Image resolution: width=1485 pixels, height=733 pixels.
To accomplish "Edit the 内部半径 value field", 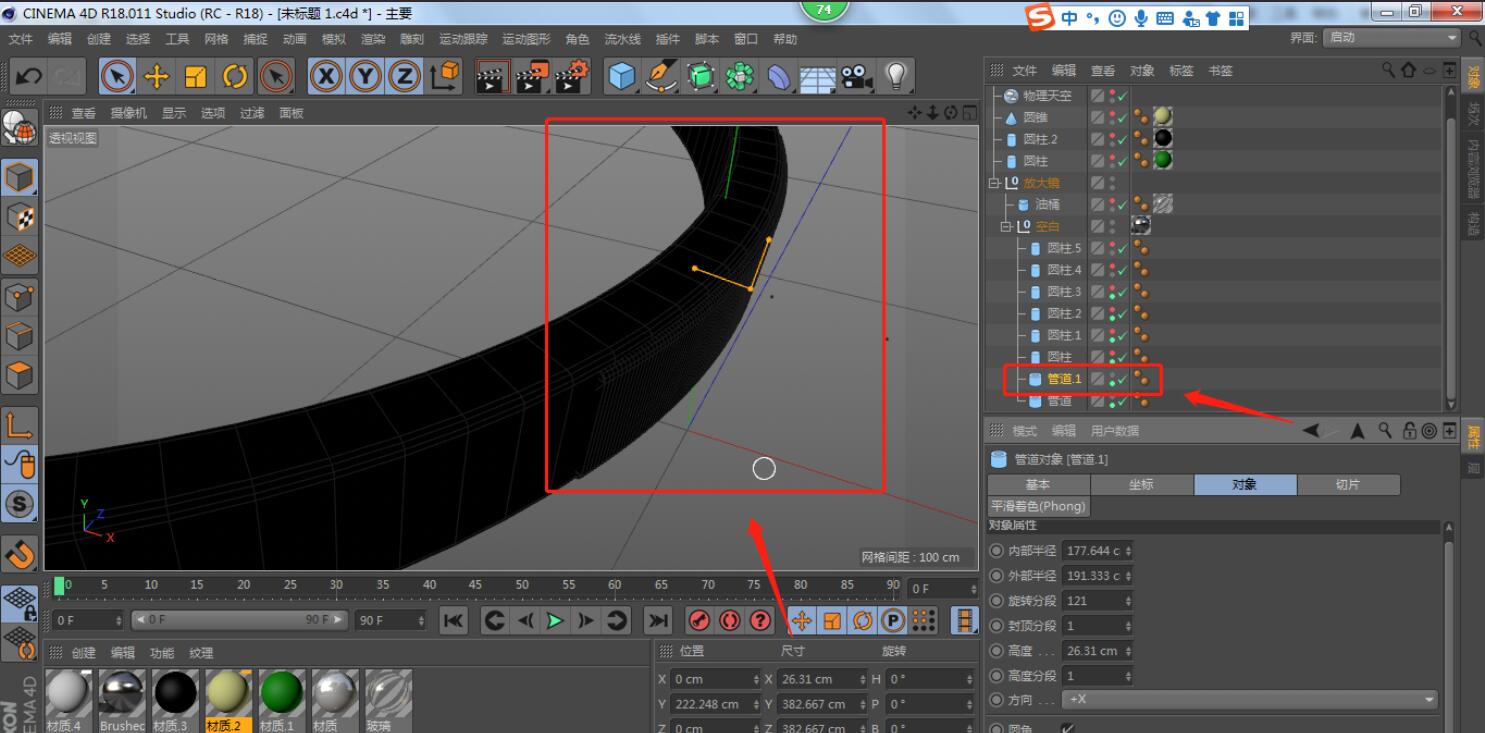I will pos(1093,551).
